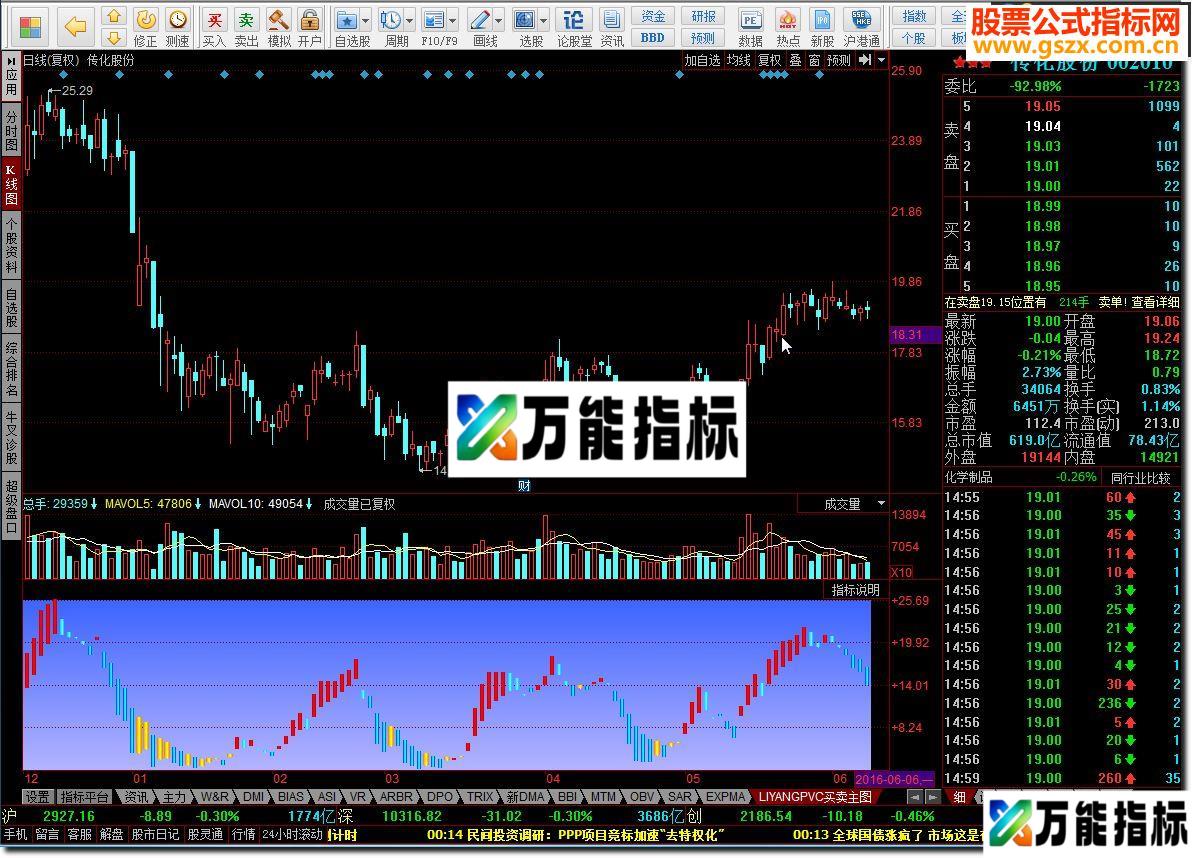
Task: Click the 加自选 button
Action: click(x=702, y=60)
